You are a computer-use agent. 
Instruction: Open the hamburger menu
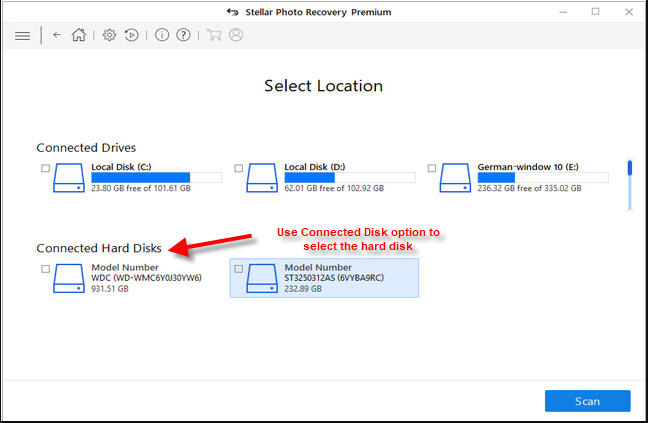[22, 36]
